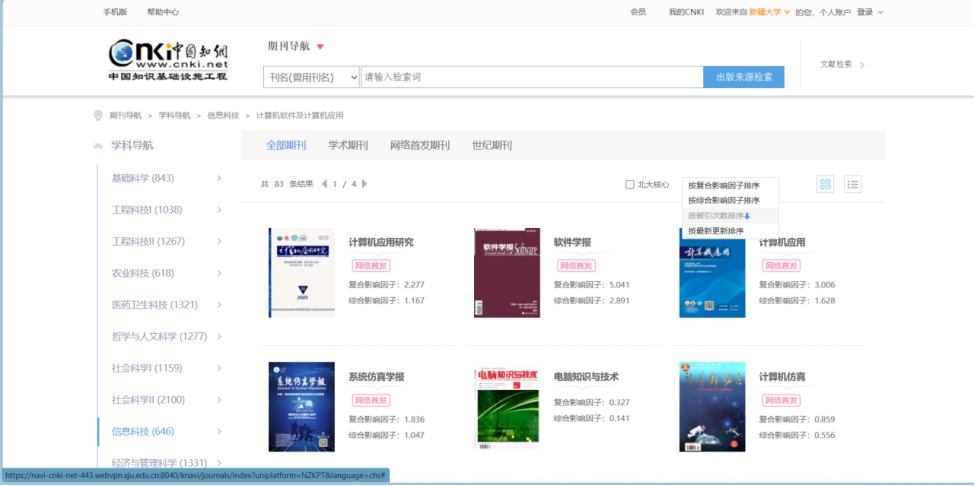This screenshot has width=975, height=486.
Task: Switch to list view icon
Action: 853,184
